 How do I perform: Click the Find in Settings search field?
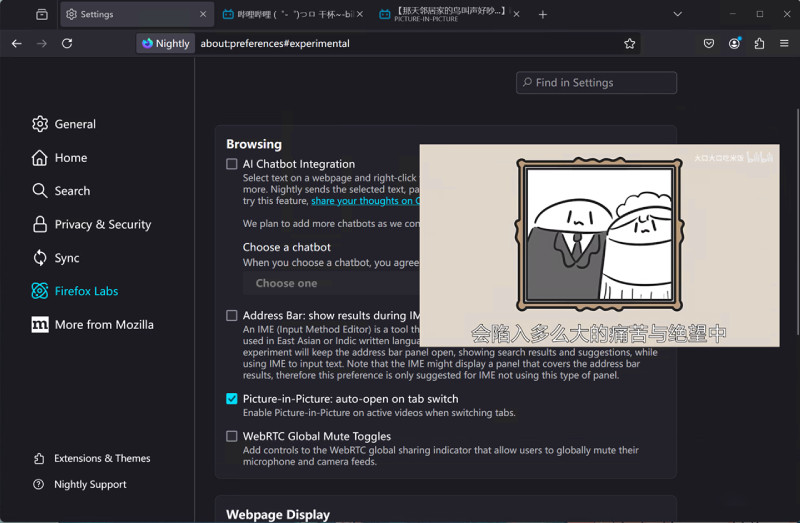coord(596,83)
